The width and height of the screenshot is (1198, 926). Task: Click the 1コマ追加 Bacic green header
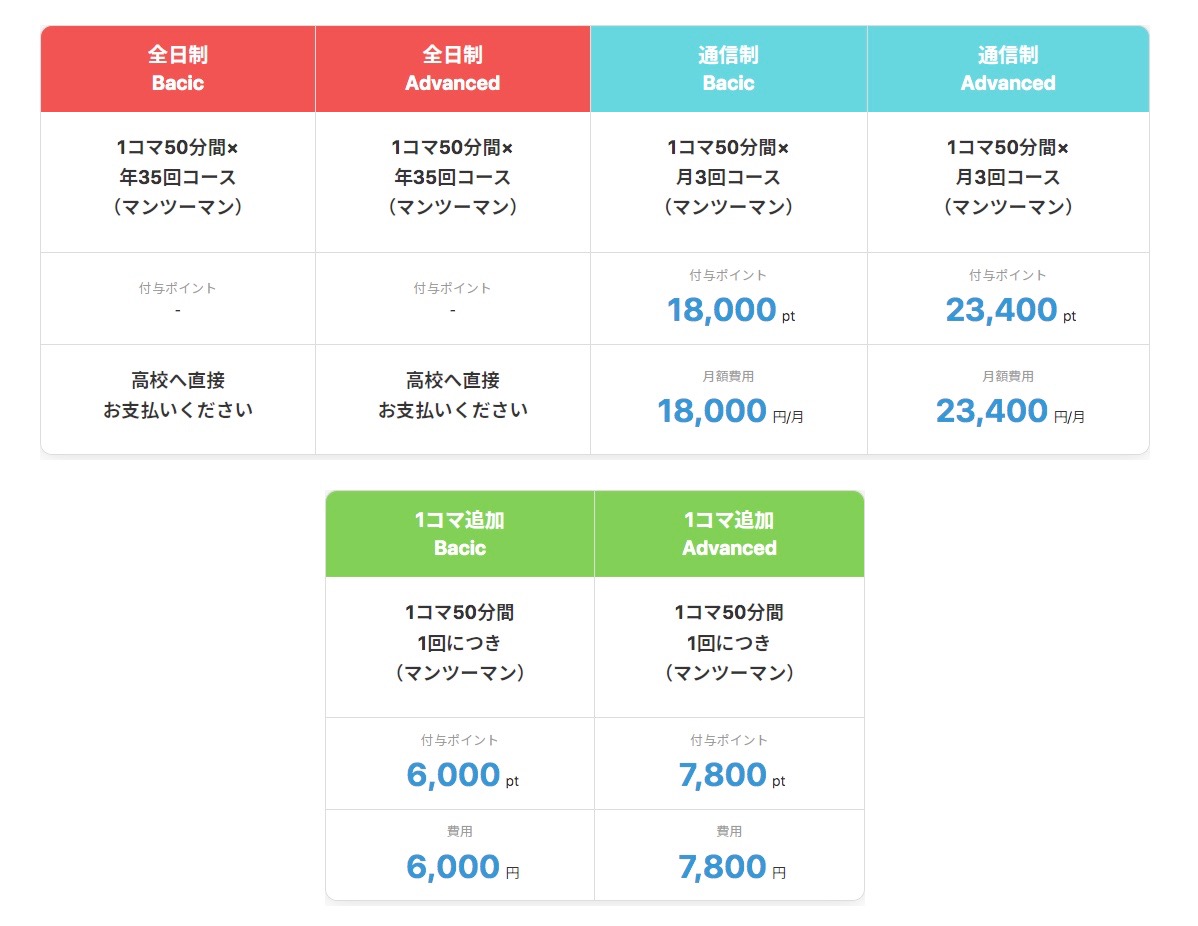pyautogui.click(x=460, y=534)
